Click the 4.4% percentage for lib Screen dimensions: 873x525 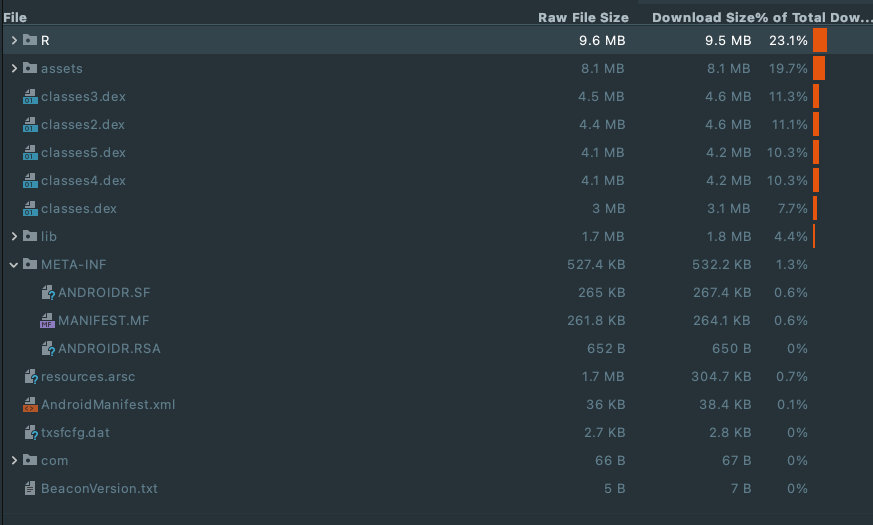tap(791, 237)
